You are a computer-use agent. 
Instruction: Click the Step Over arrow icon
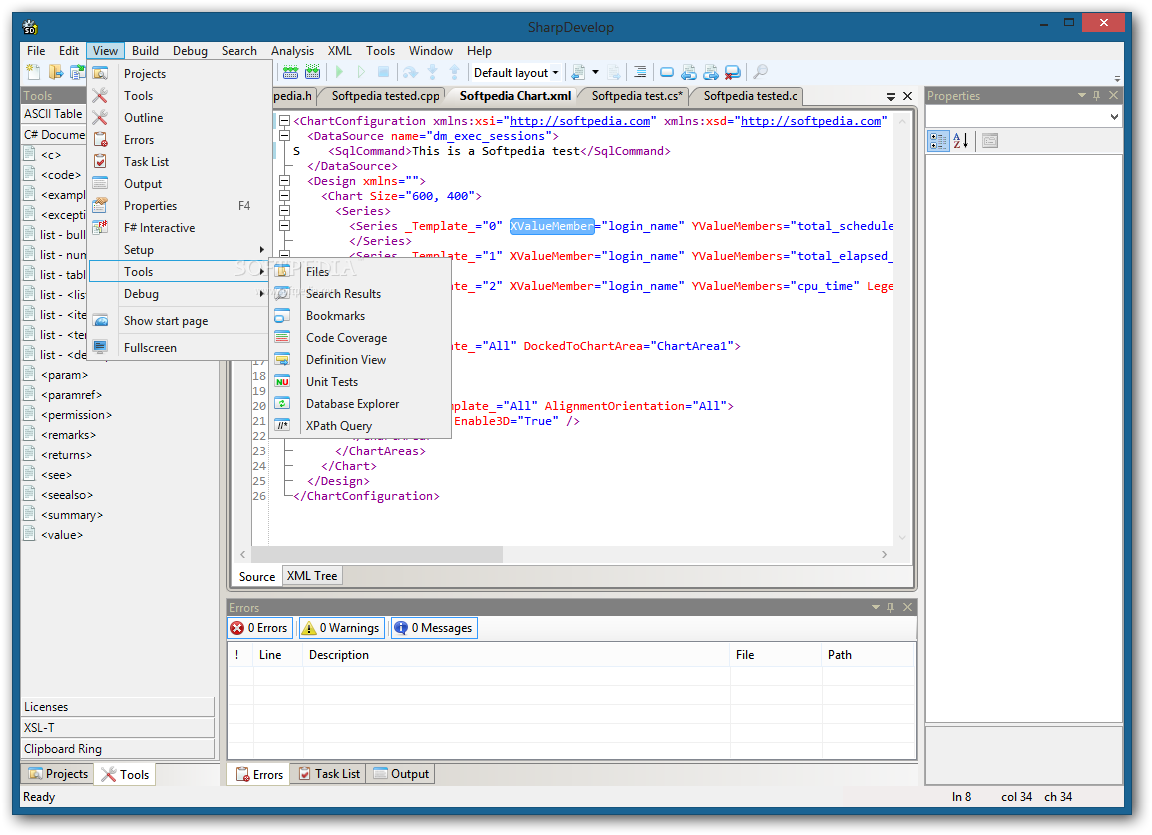coord(410,72)
